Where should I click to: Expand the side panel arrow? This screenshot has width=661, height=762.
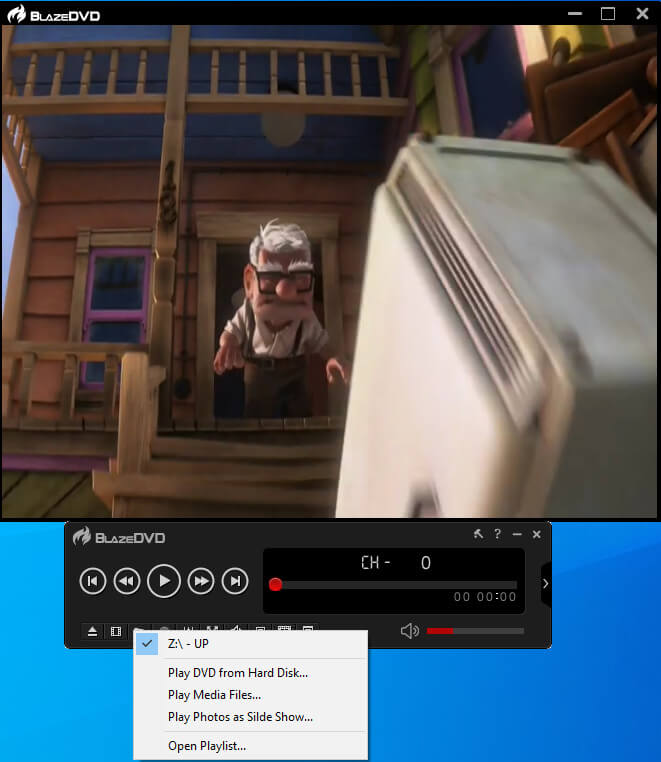[545, 584]
